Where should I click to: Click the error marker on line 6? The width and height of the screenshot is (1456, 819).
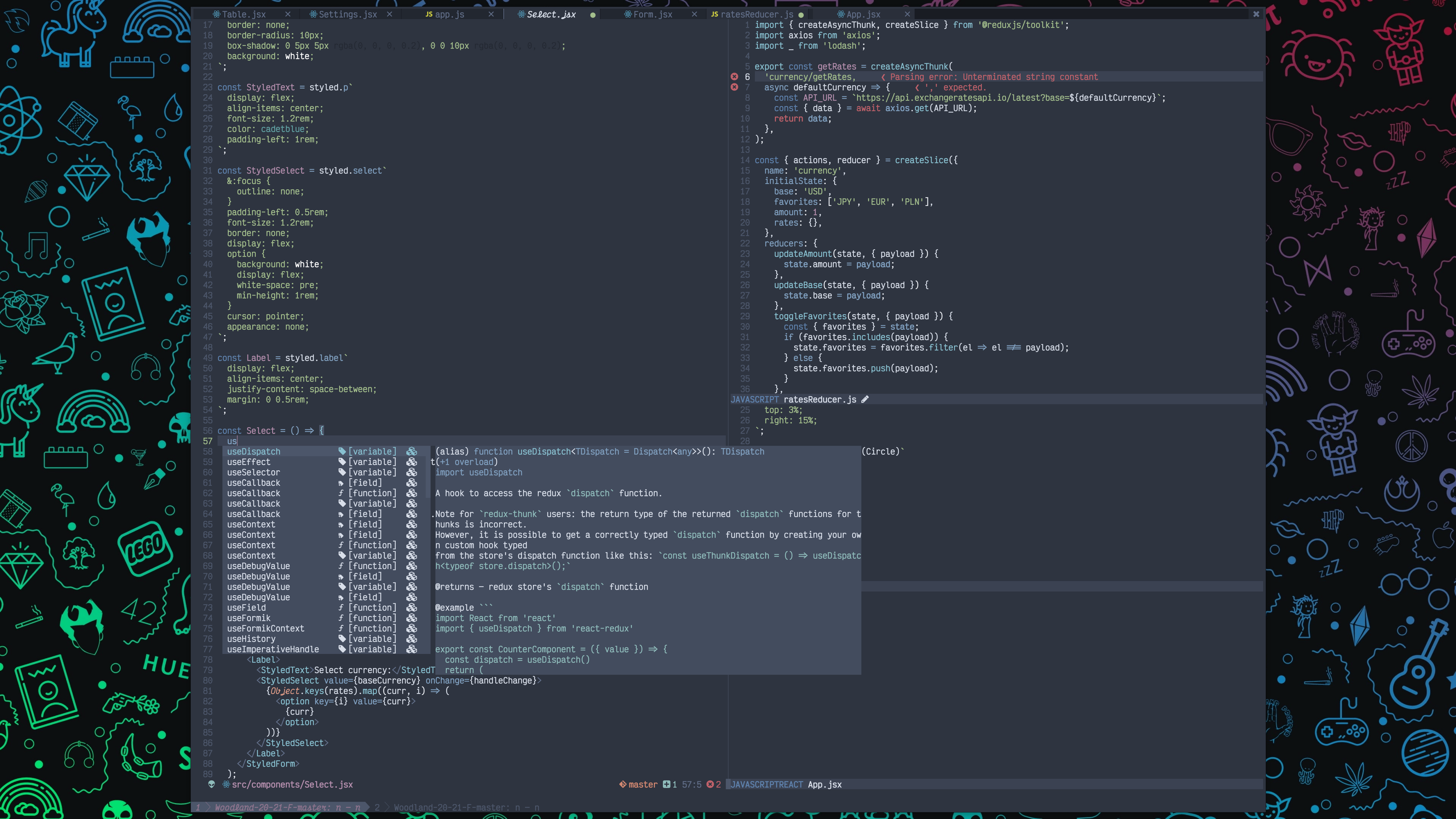[x=734, y=77]
